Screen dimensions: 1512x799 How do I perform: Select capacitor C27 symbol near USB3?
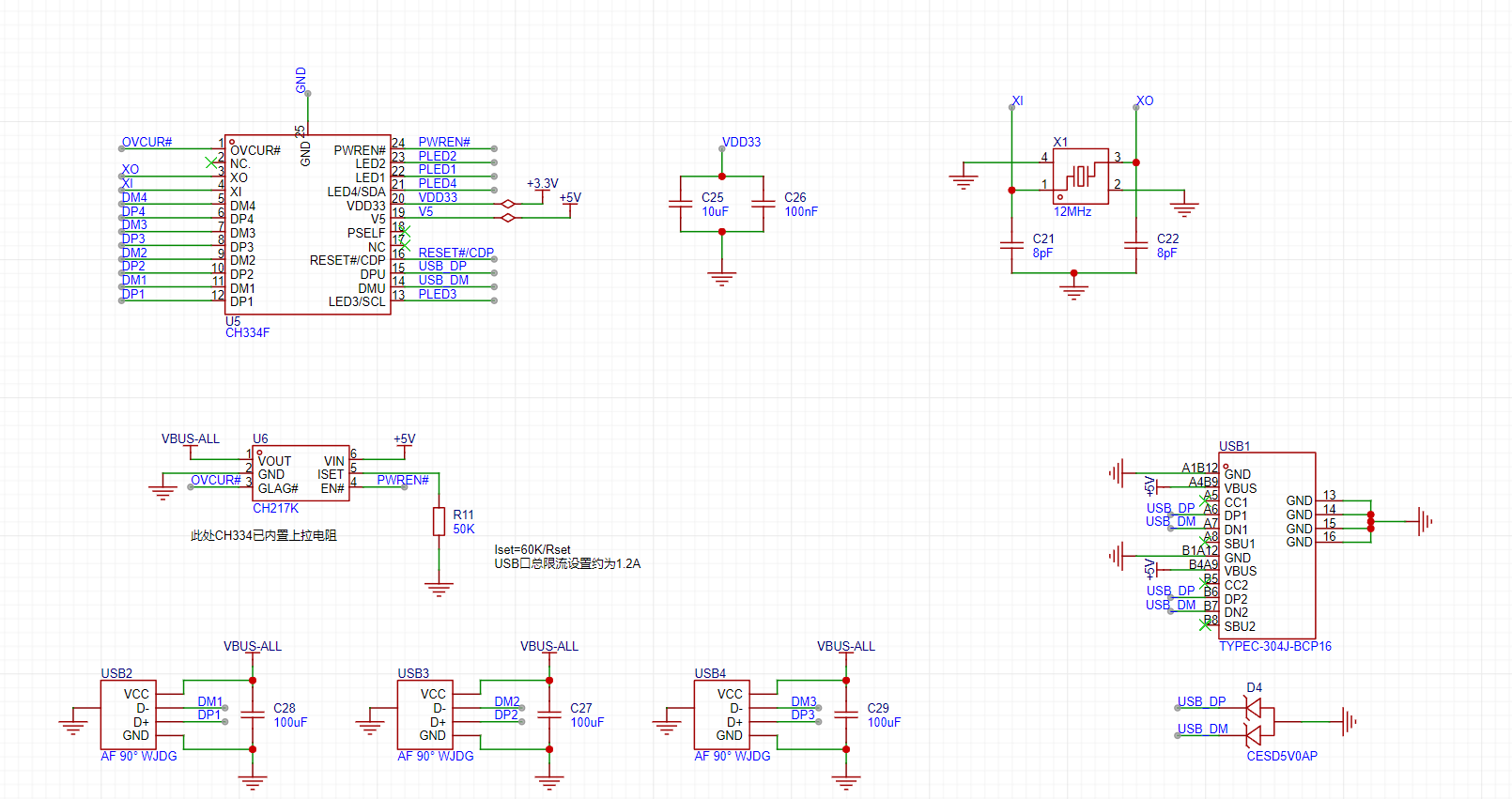point(549,714)
